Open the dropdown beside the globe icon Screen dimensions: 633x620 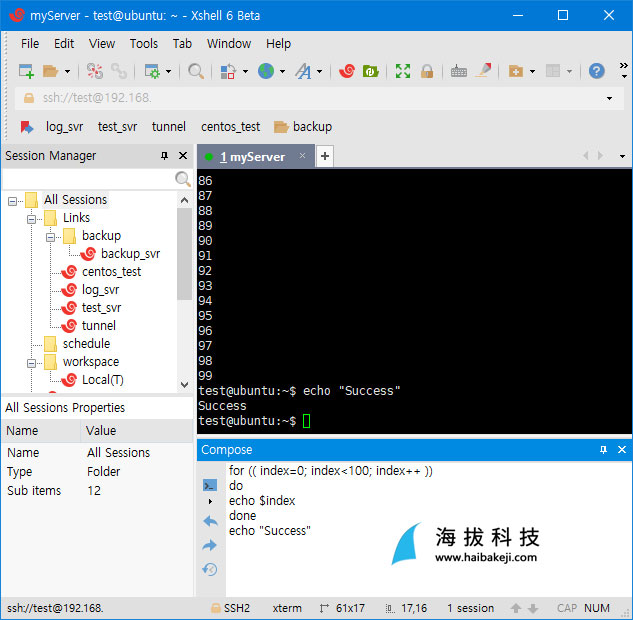pos(282,71)
